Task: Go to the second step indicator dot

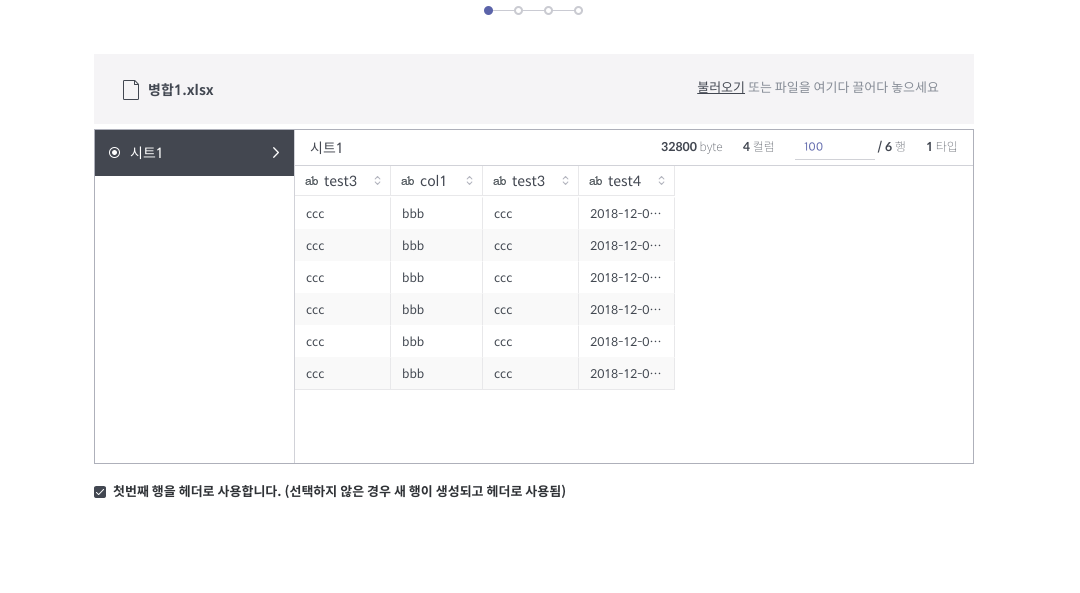Action: pos(519,10)
